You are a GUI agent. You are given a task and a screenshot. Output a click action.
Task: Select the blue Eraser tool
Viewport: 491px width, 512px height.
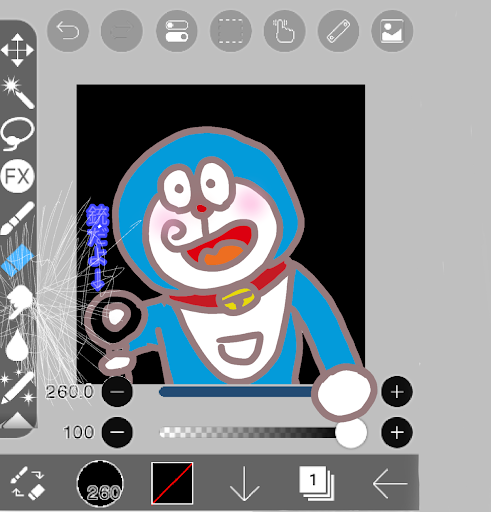[x=17, y=260]
